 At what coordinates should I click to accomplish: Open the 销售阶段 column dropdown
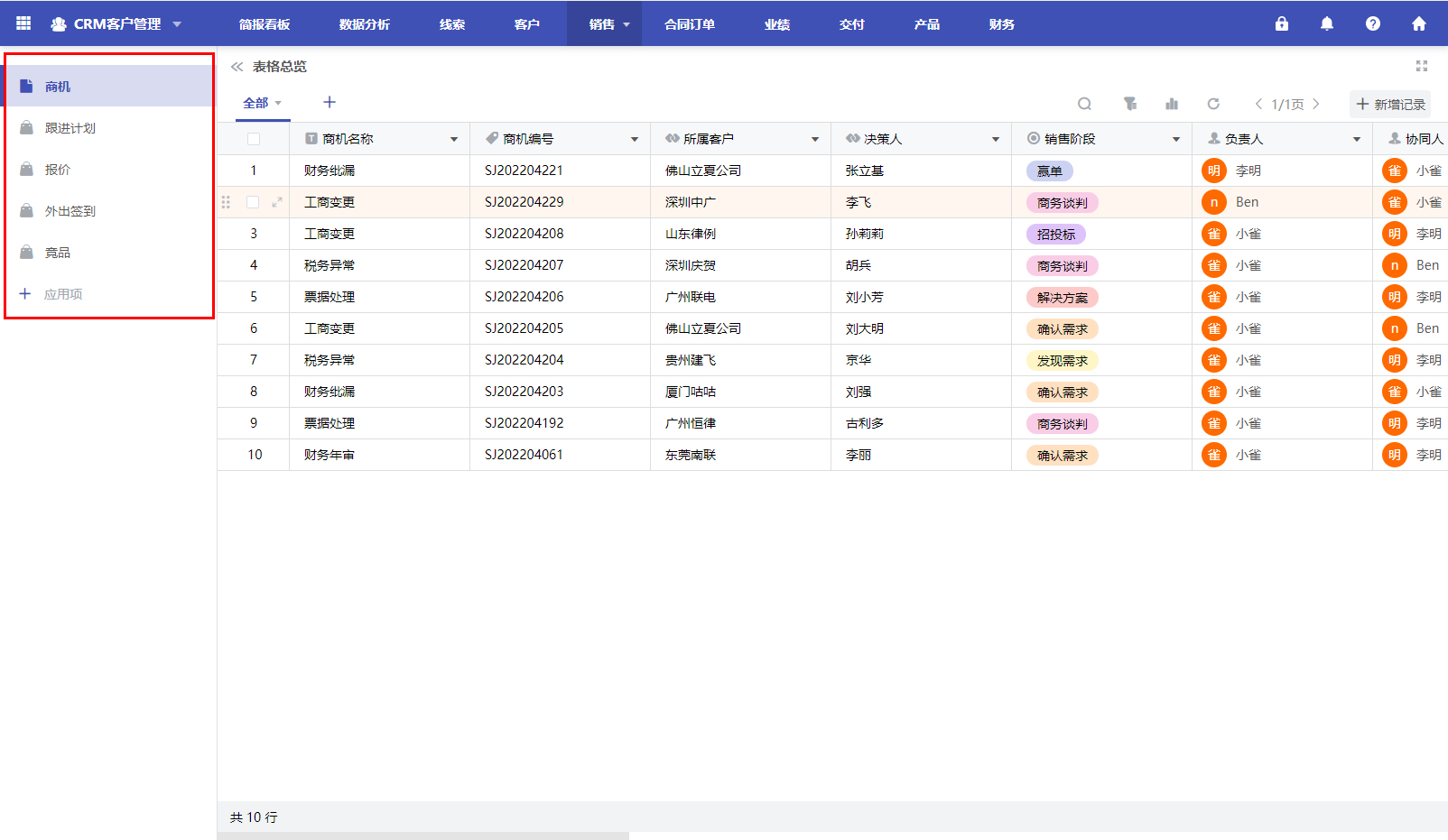(1176, 138)
